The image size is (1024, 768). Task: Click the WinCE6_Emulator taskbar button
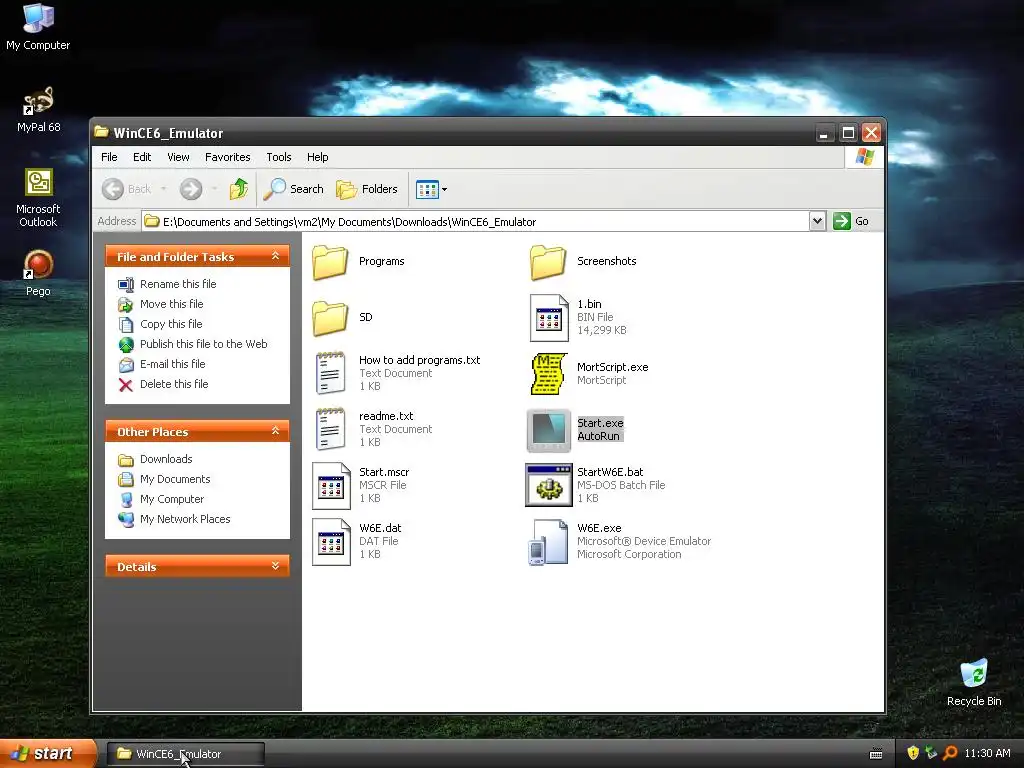[185, 754]
